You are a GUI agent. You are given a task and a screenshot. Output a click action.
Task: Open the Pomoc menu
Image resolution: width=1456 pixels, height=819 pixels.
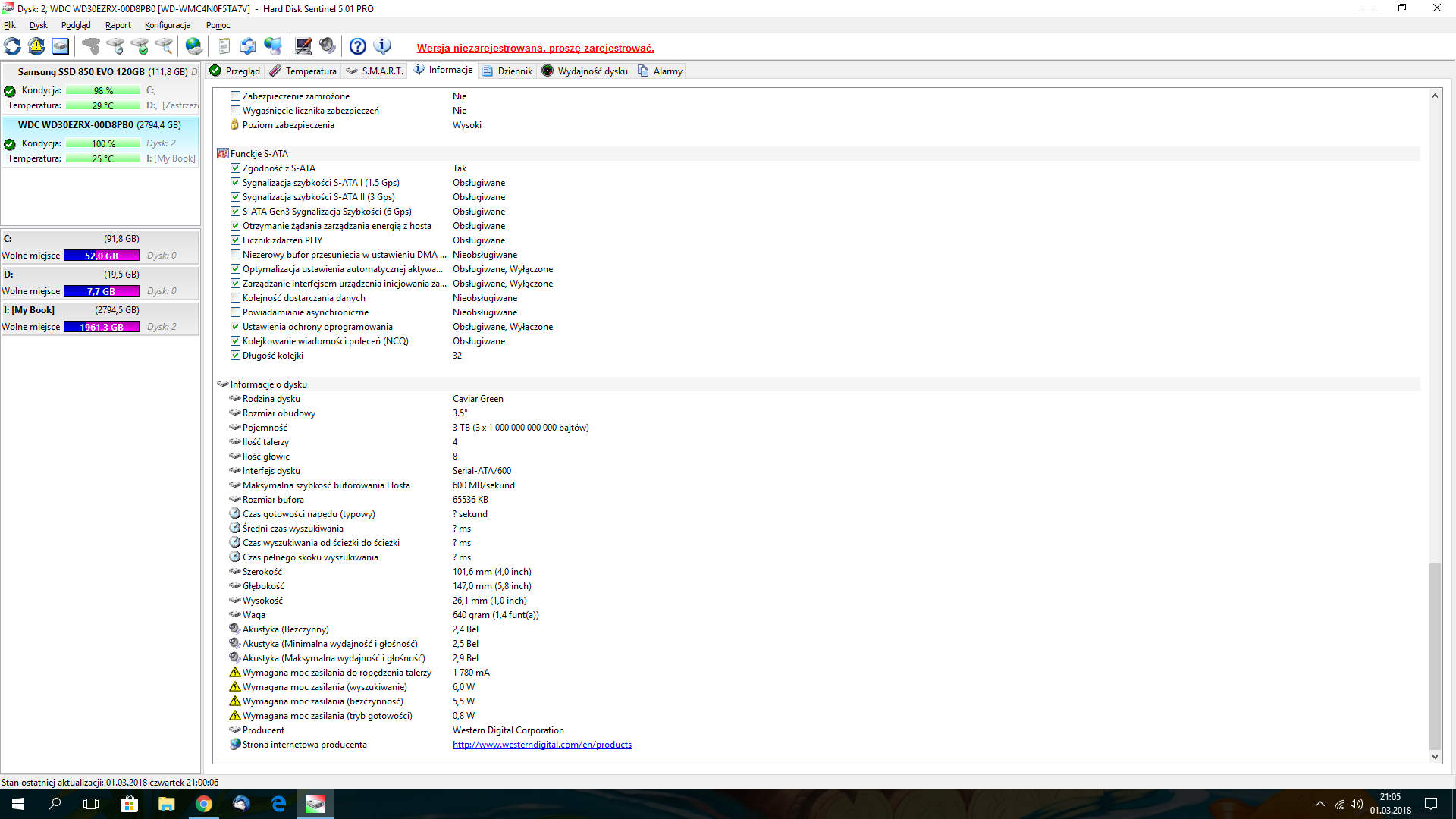tap(218, 25)
